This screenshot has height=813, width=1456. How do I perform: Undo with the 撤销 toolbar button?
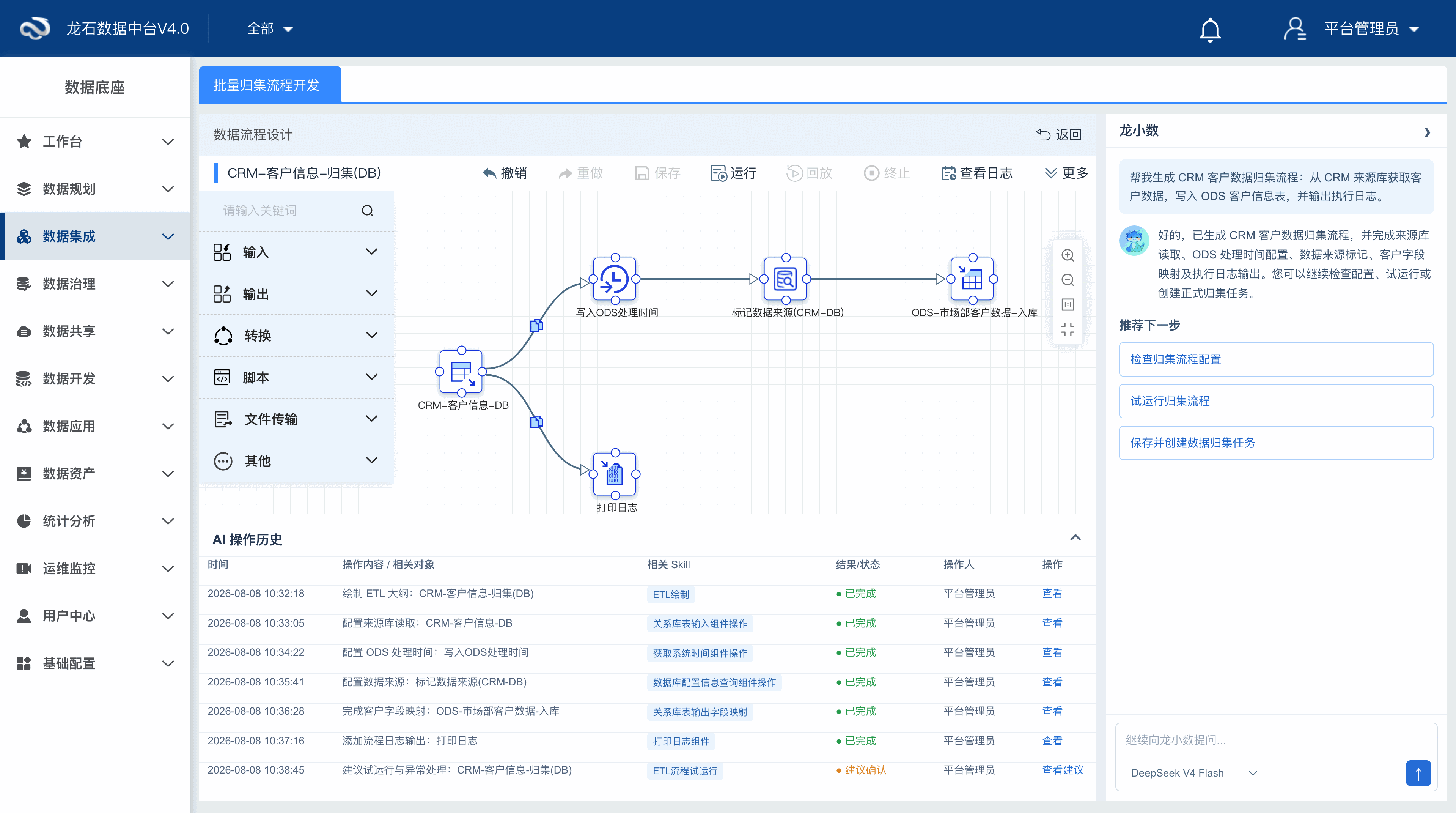coord(505,173)
